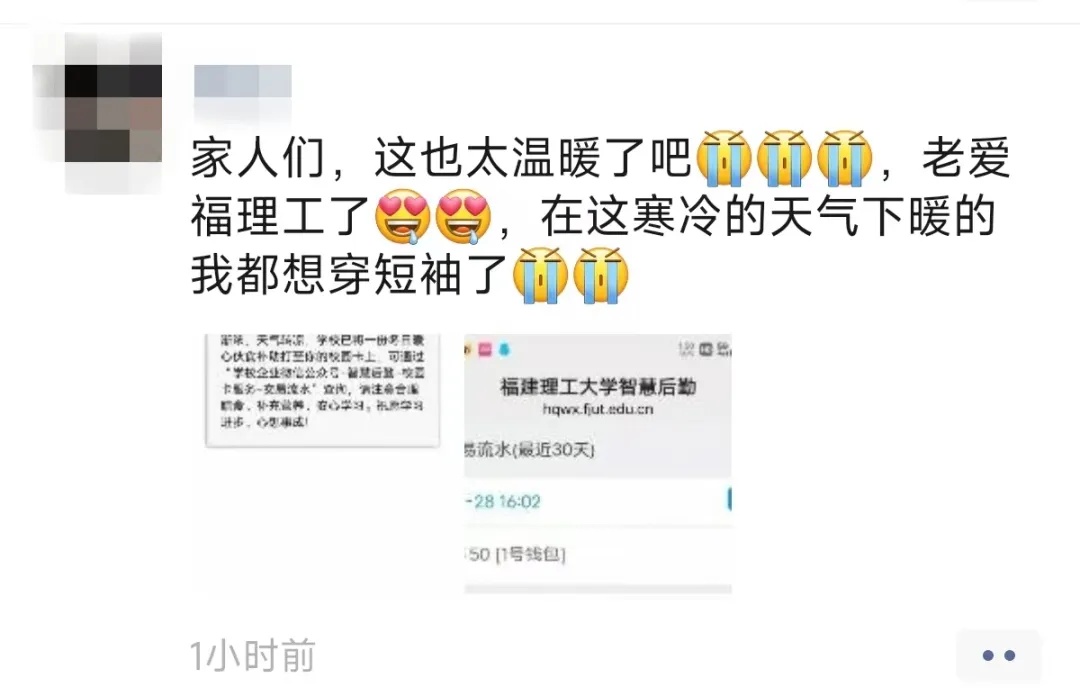
Task: Tap the post text 家人们，这也太温暖了吧
Action: [441, 158]
